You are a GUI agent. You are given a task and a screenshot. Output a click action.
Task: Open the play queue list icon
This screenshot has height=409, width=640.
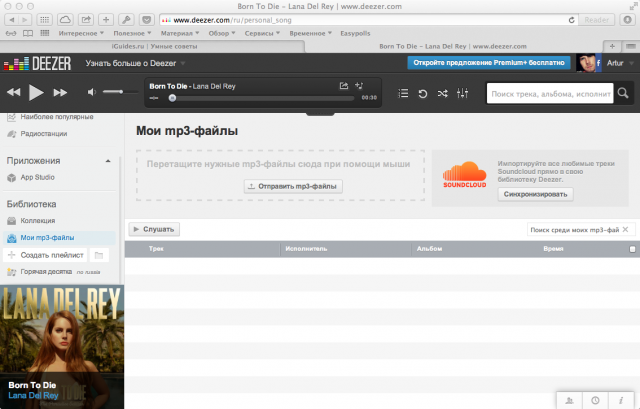click(x=403, y=93)
